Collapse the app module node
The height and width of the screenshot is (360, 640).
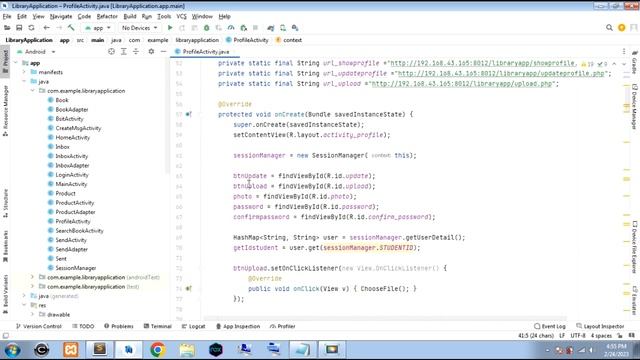coord(16,63)
